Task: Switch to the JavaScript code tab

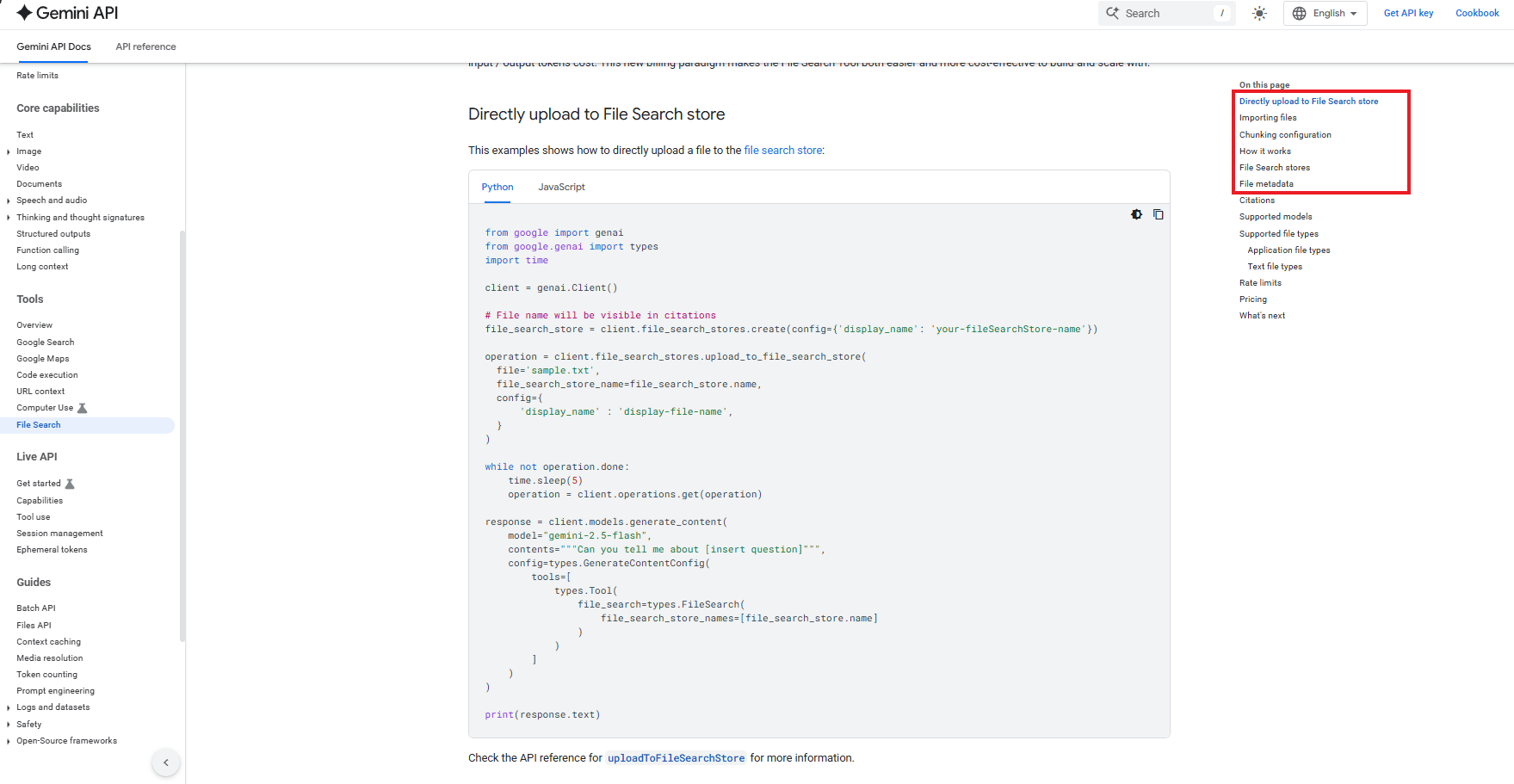Action: tap(561, 187)
